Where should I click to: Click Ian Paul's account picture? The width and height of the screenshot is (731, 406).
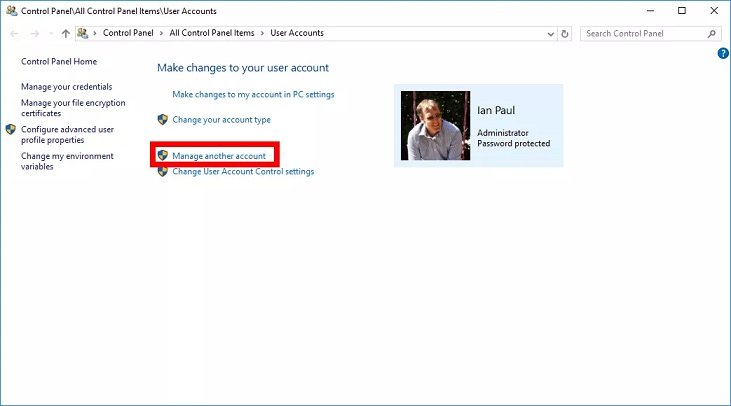click(x=435, y=126)
